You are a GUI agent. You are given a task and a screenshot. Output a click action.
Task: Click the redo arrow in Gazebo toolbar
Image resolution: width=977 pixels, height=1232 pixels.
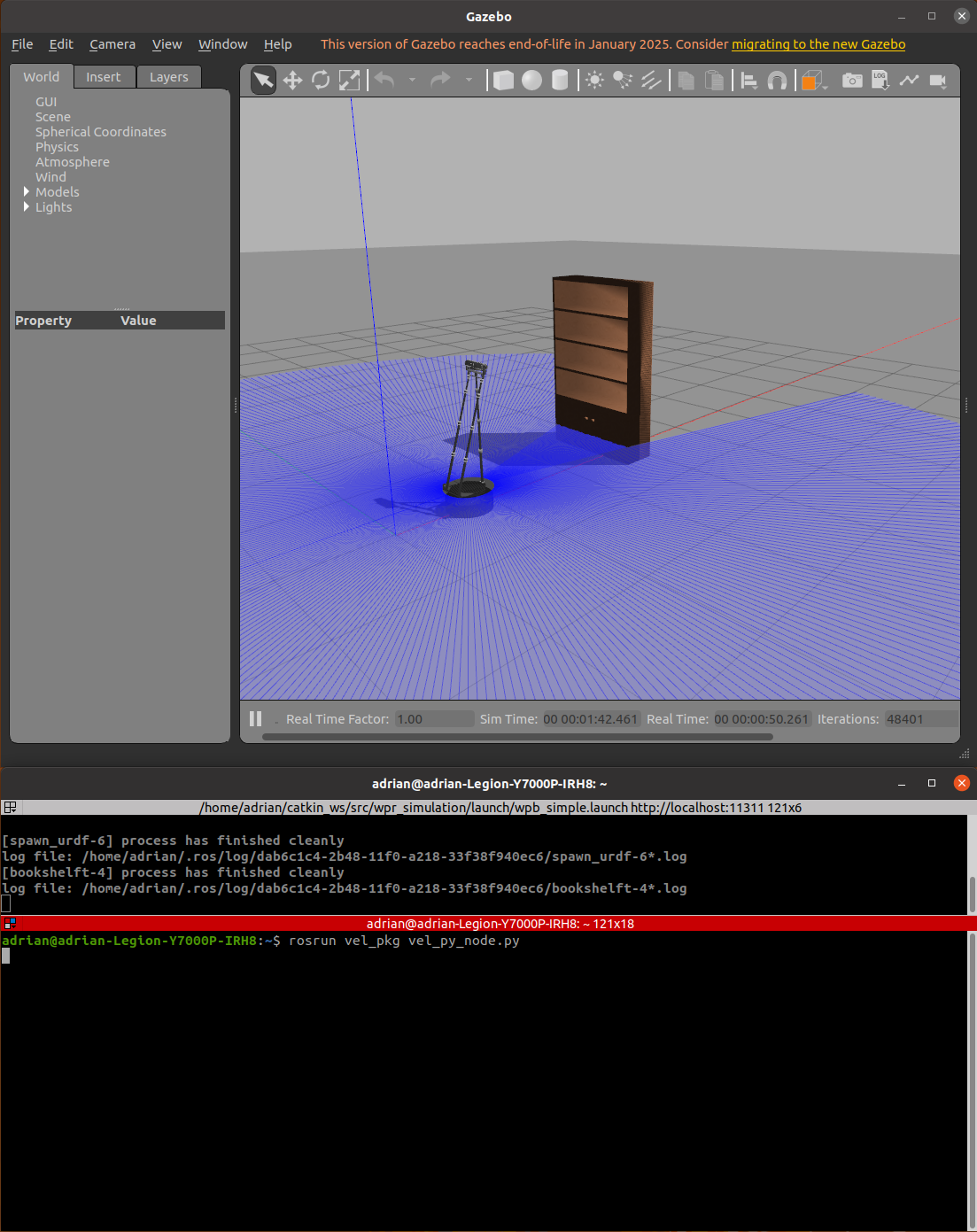(x=440, y=80)
